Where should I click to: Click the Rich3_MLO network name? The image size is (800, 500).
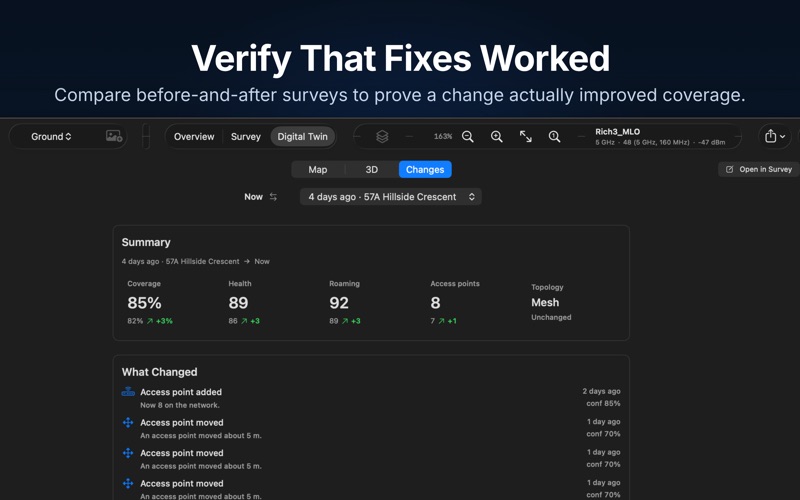coord(617,132)
